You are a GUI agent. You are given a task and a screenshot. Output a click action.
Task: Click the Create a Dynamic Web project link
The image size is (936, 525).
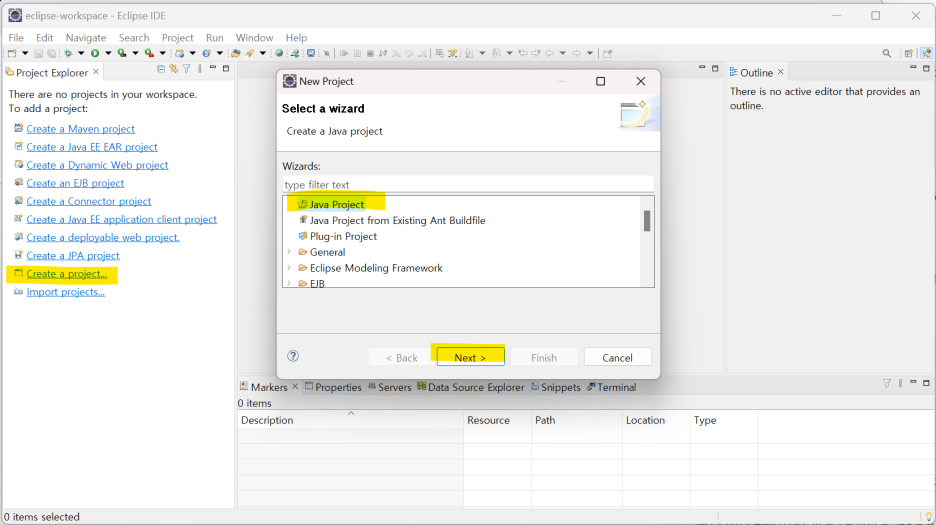[x=97, y=165]
